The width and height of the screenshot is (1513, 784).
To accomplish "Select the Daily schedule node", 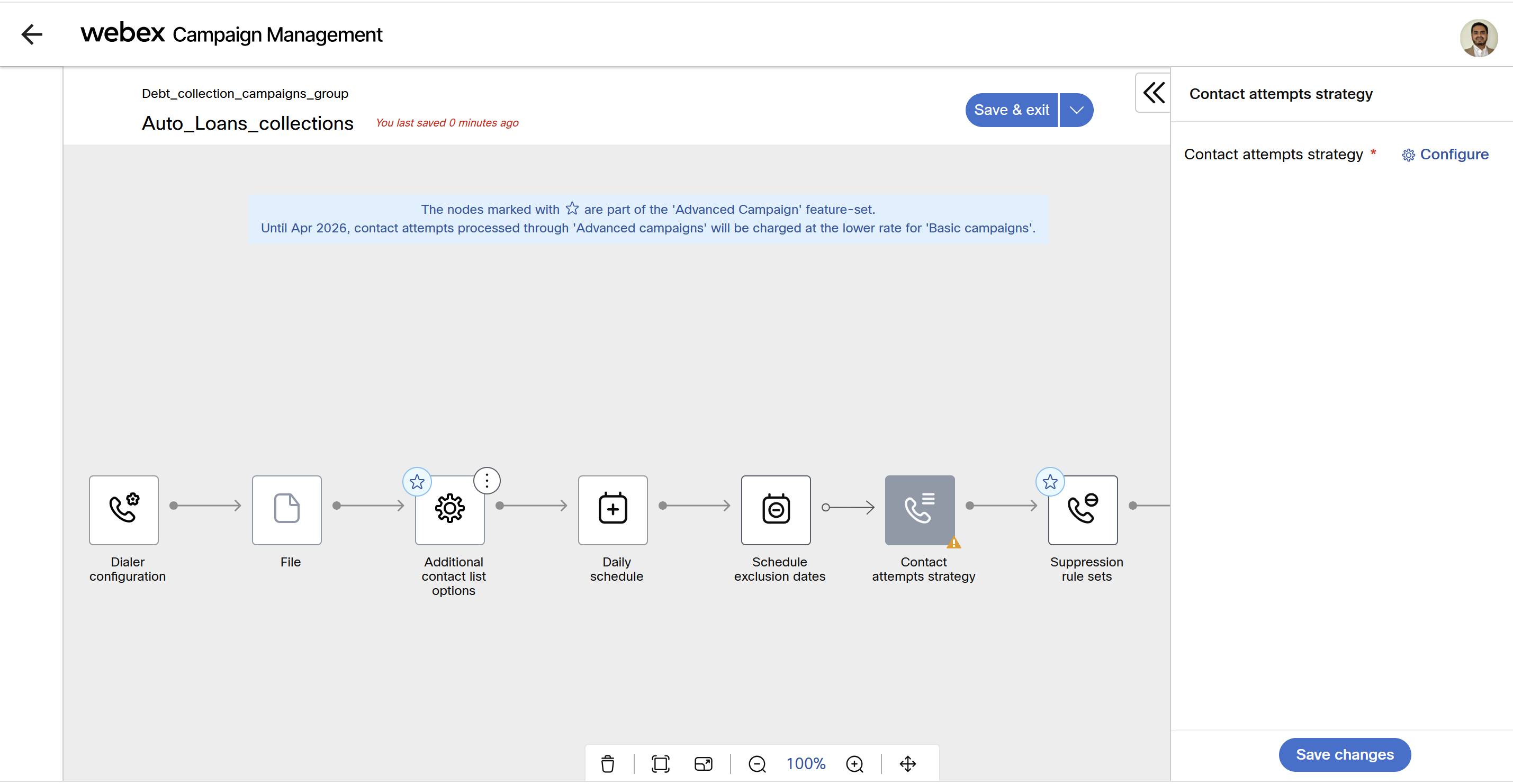I will [613, 509].
